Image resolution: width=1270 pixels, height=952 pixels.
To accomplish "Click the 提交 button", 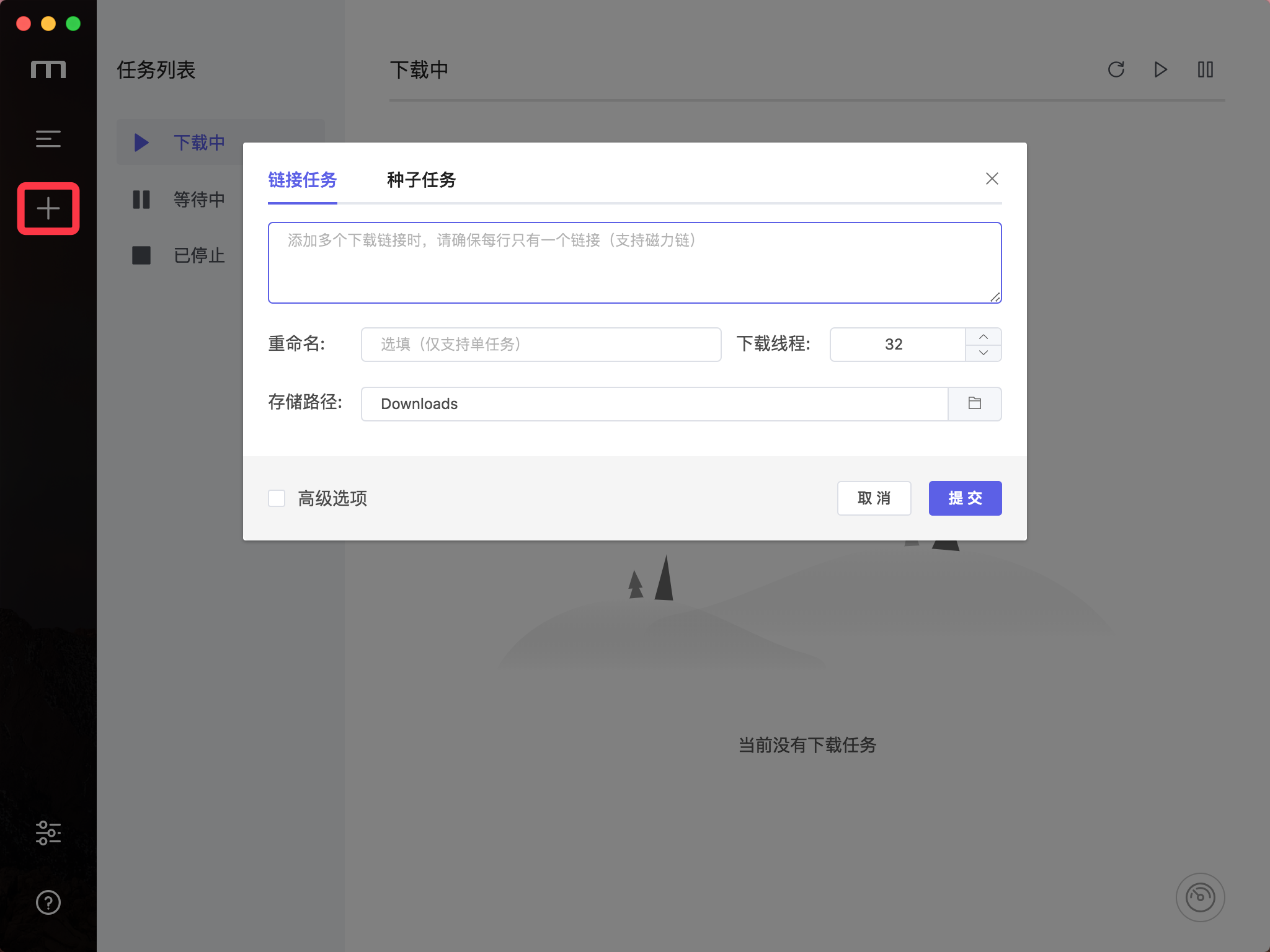I will coord(966,498).
